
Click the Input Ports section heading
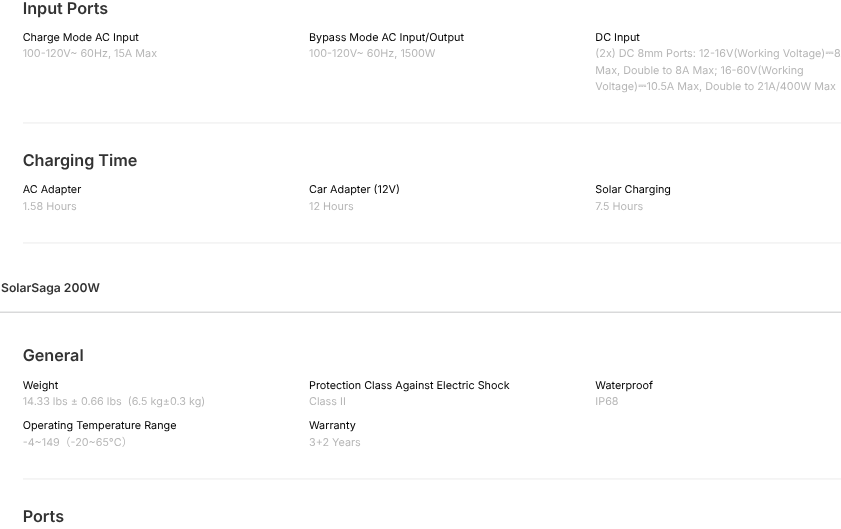pyautogui.click(x=65, y=9)
